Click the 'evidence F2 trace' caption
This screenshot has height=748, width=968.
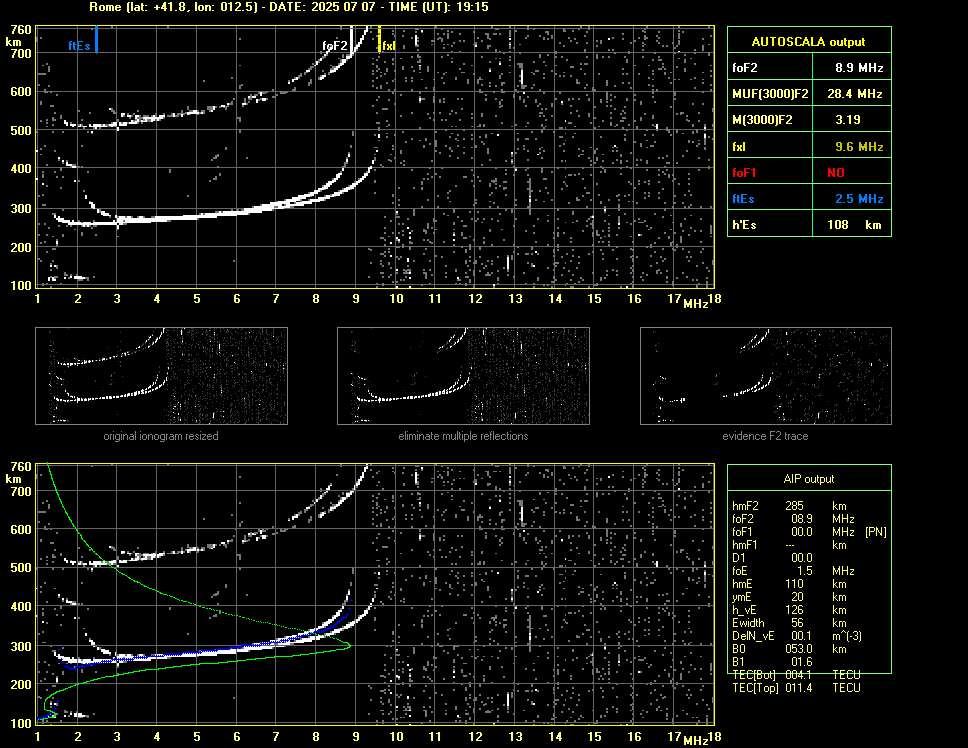click(765, 436)
